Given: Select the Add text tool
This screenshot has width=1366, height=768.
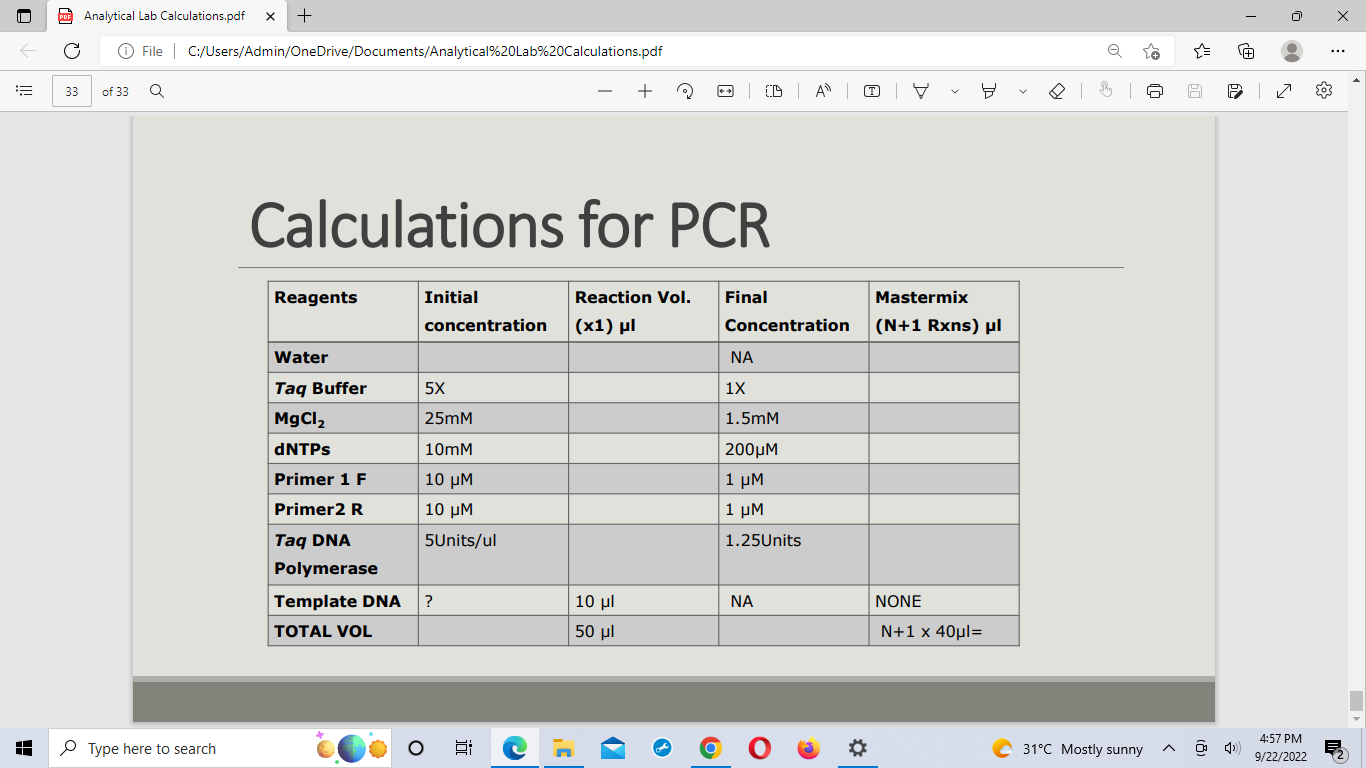Looking at the screenshot, I should (x=872, y=91).
